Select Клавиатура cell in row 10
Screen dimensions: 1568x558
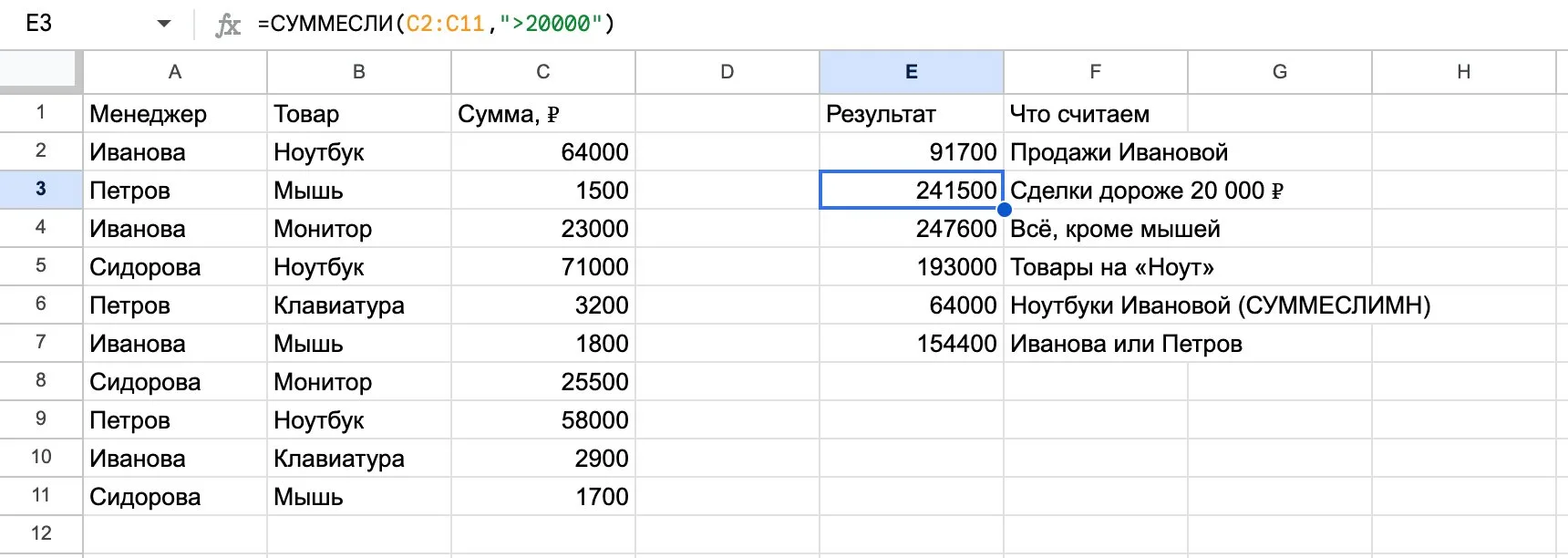(359, 459)
